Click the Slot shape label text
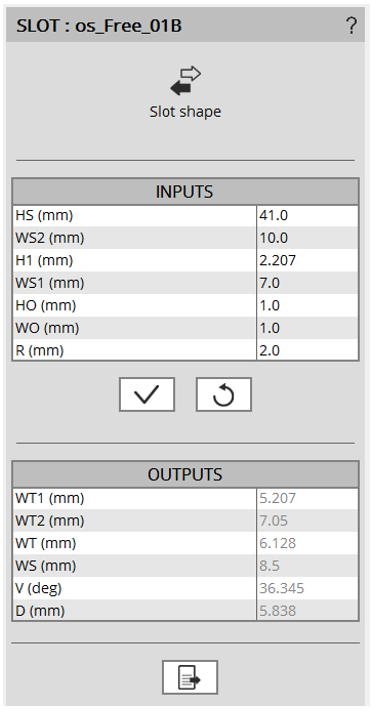379x714 pixels. [185, 112]
